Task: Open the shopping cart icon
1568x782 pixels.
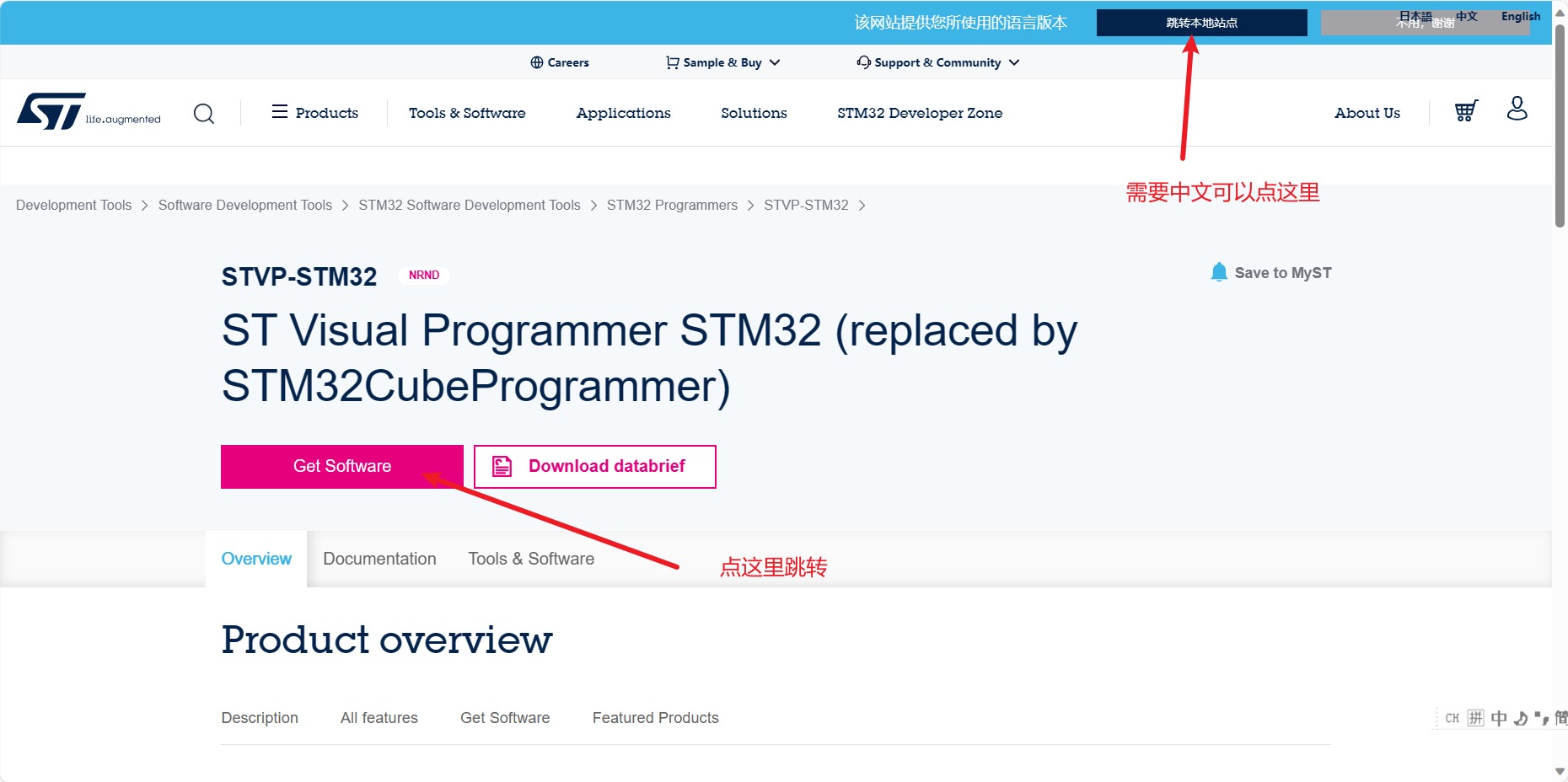Action: click(x=1466, y=111)
